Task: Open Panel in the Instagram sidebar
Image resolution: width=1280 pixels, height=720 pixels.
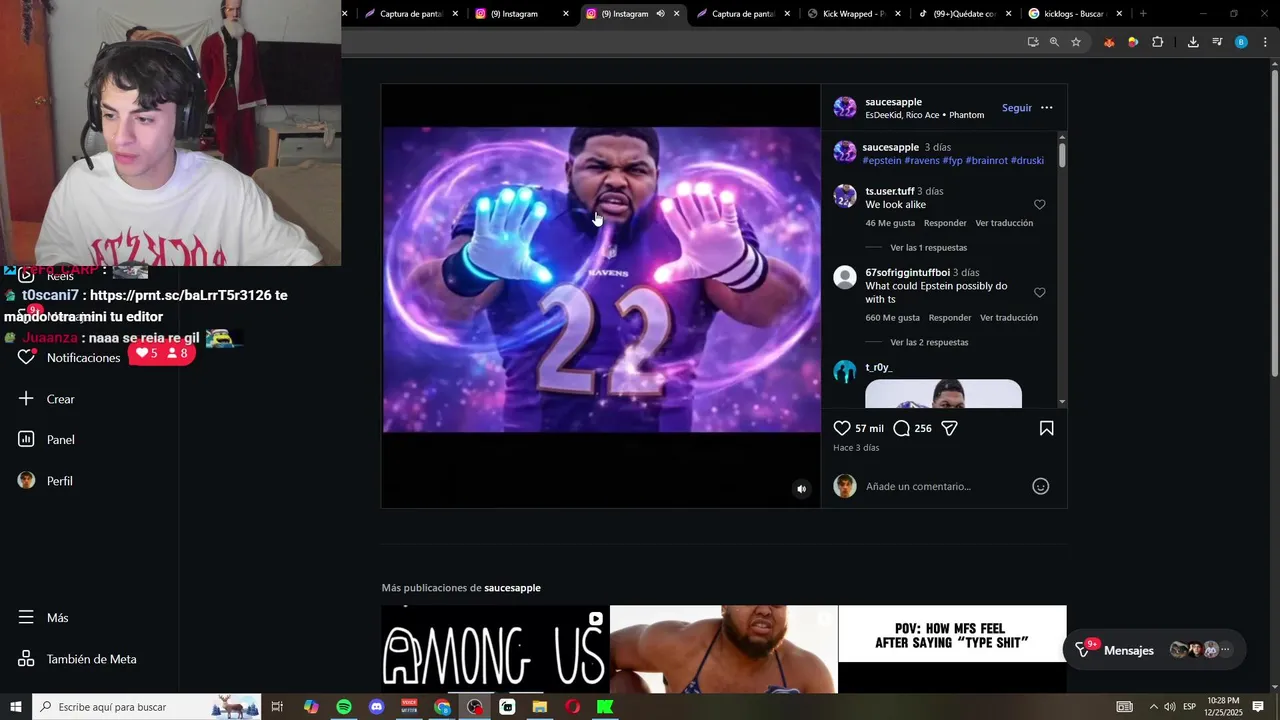Action: [x=47, y=440]
